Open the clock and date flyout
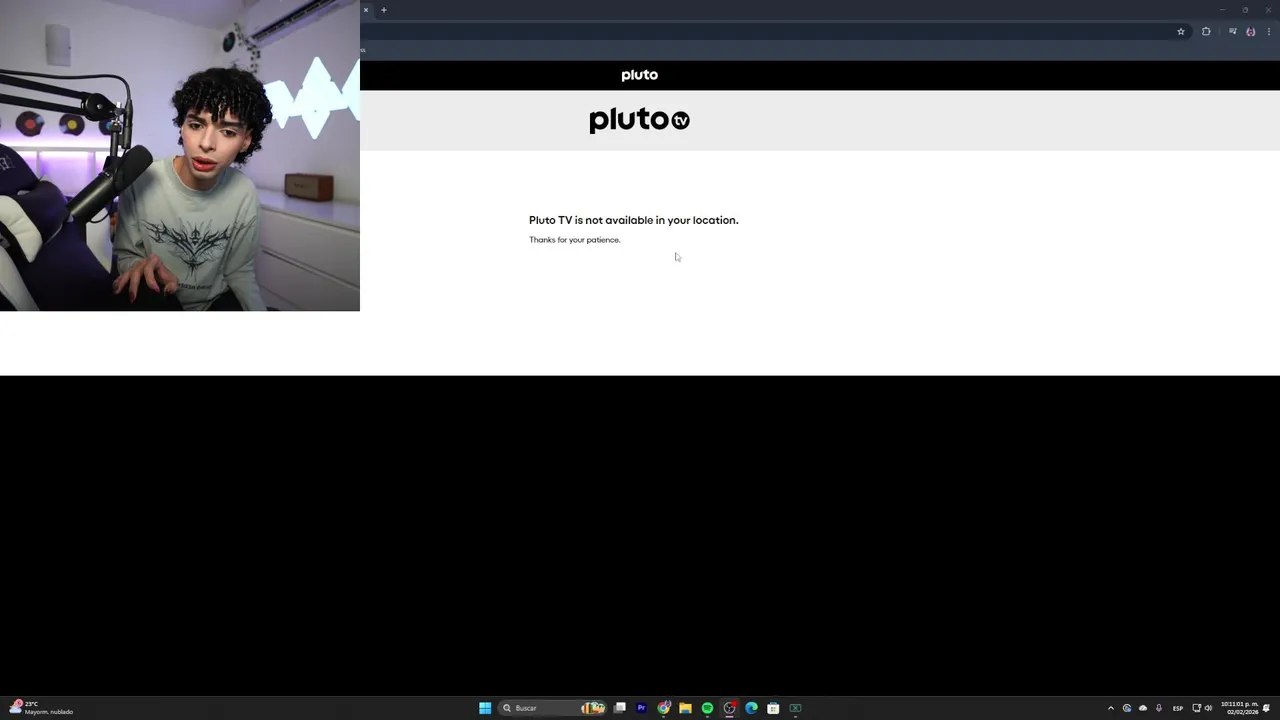 (1239, 708)
